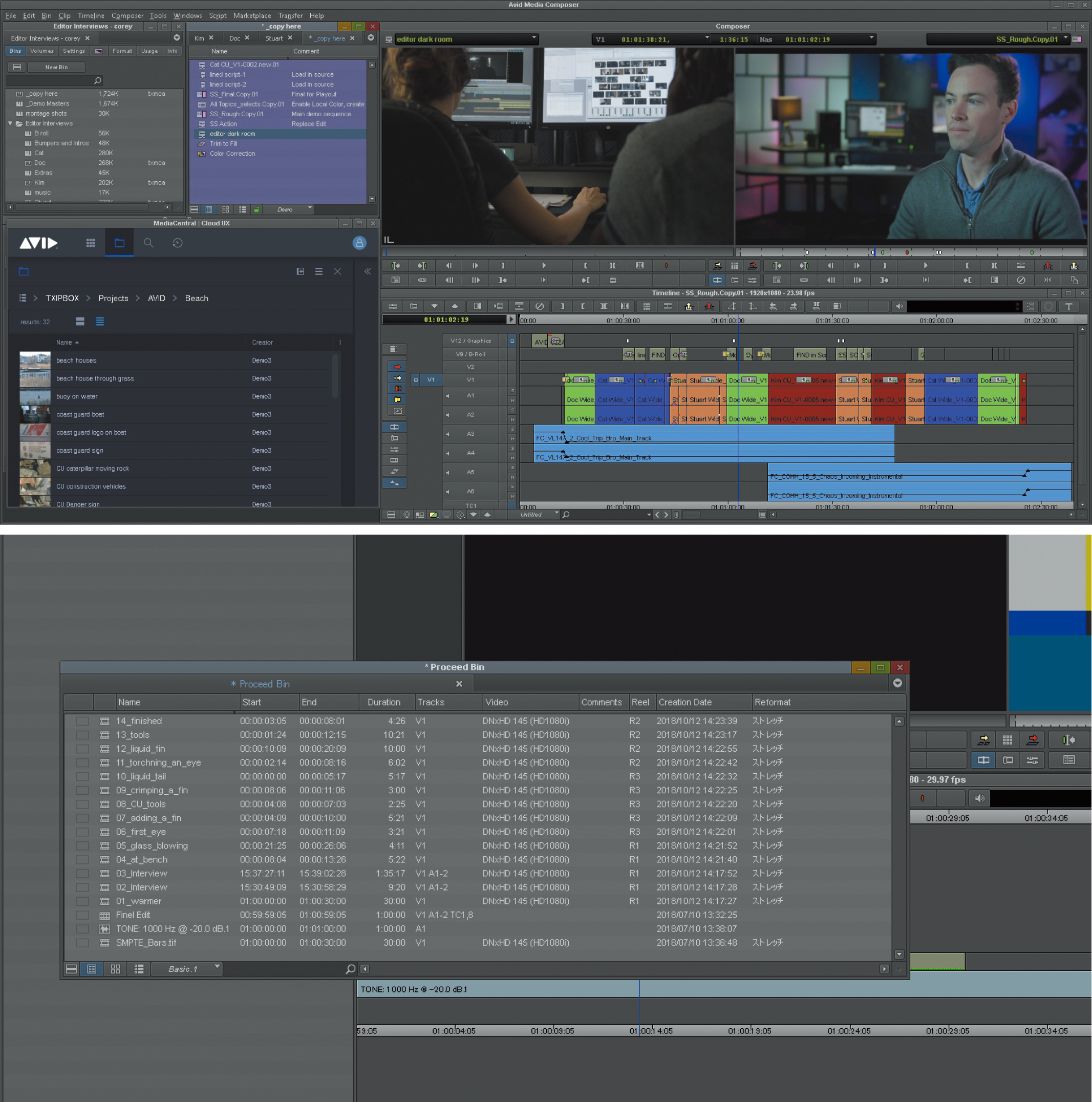Open the Proceed Bin fast menu arrow

click(897, 683)
